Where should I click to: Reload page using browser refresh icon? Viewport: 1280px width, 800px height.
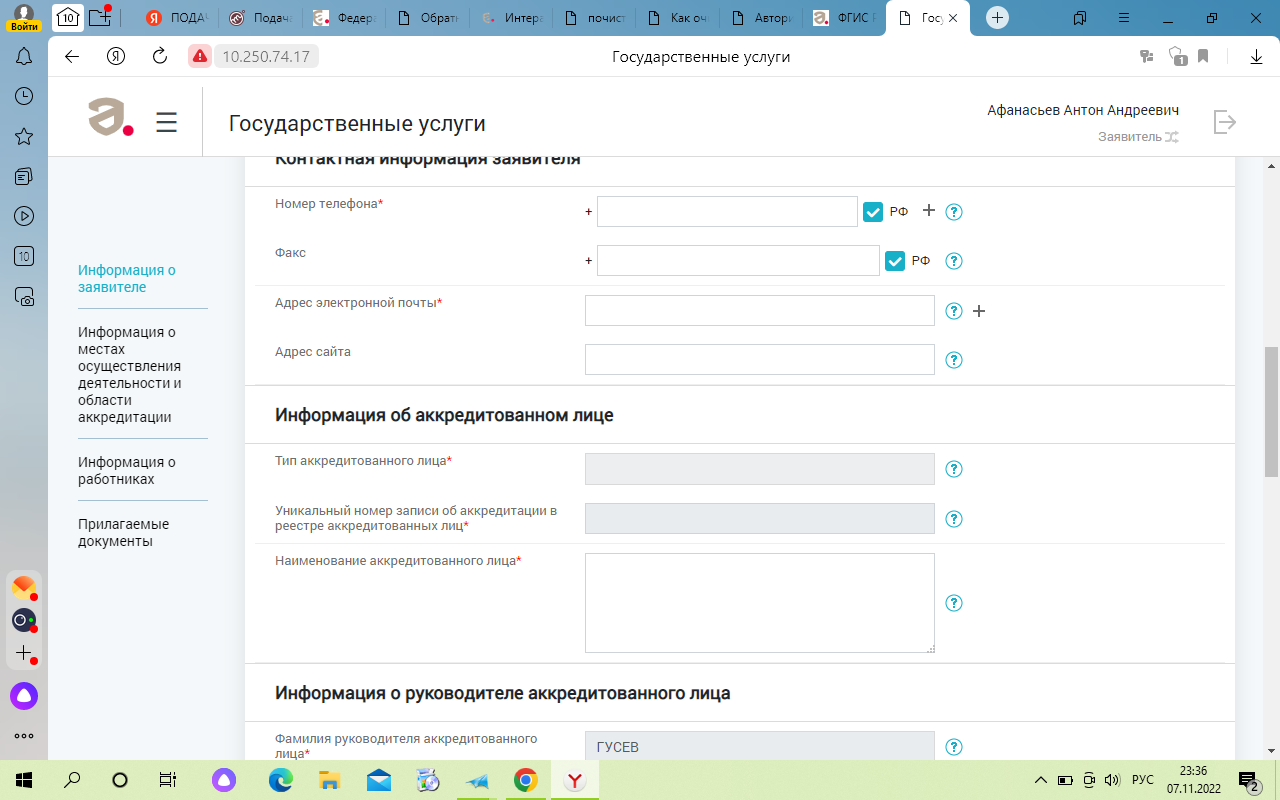[x=159, y=57]
